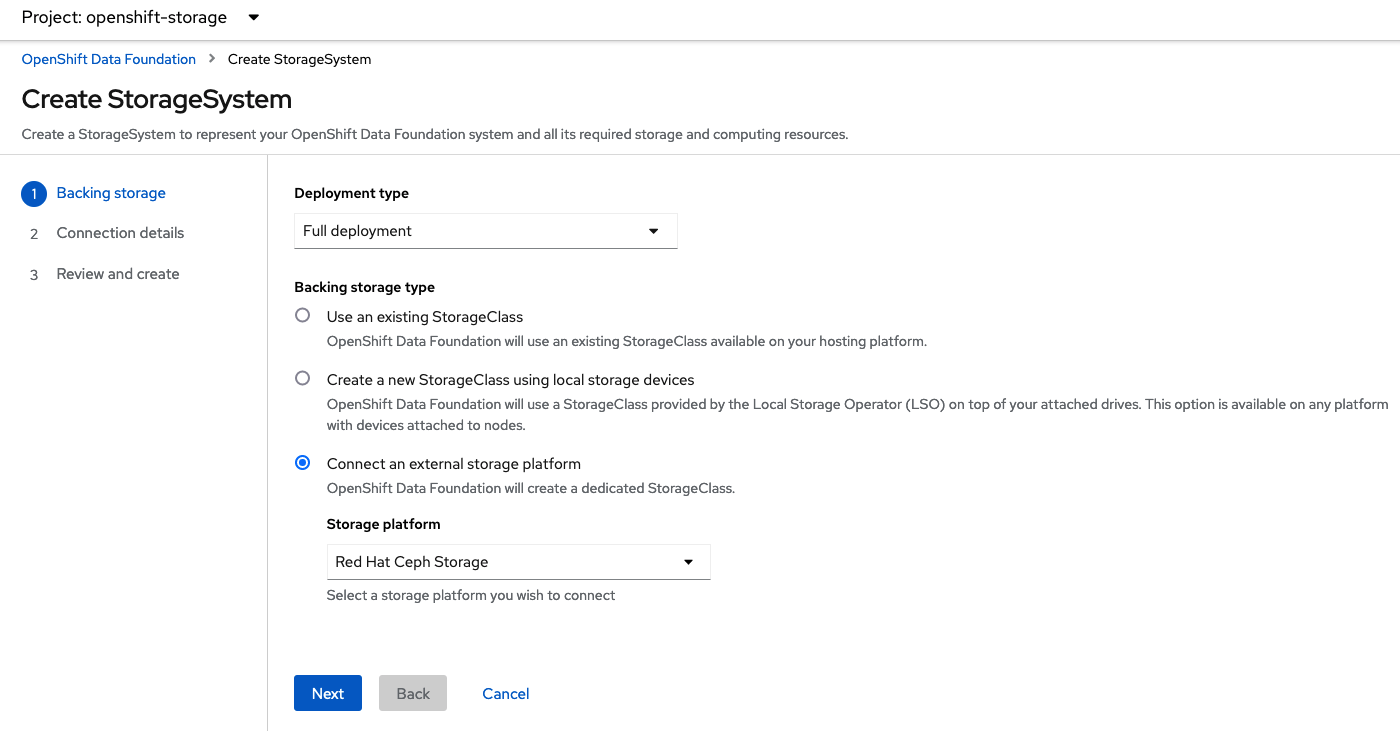The image size is (1400, 731).
Task: Choose Create a new StorageClass using local devices
Action: [x=302, y=379]
